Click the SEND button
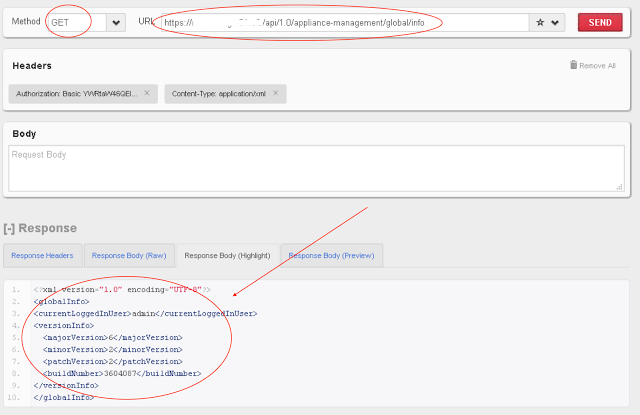 click(600, 22)
